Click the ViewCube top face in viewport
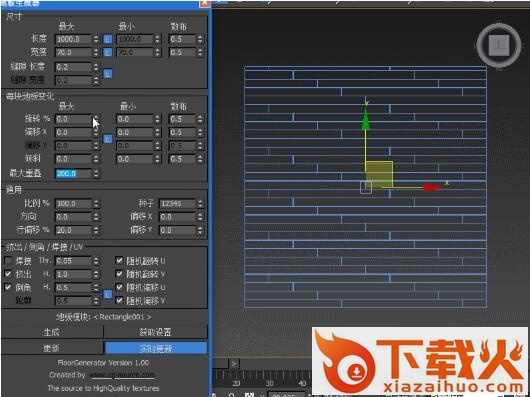The width and height of the screenshot is (530, 397). (499, 45)
